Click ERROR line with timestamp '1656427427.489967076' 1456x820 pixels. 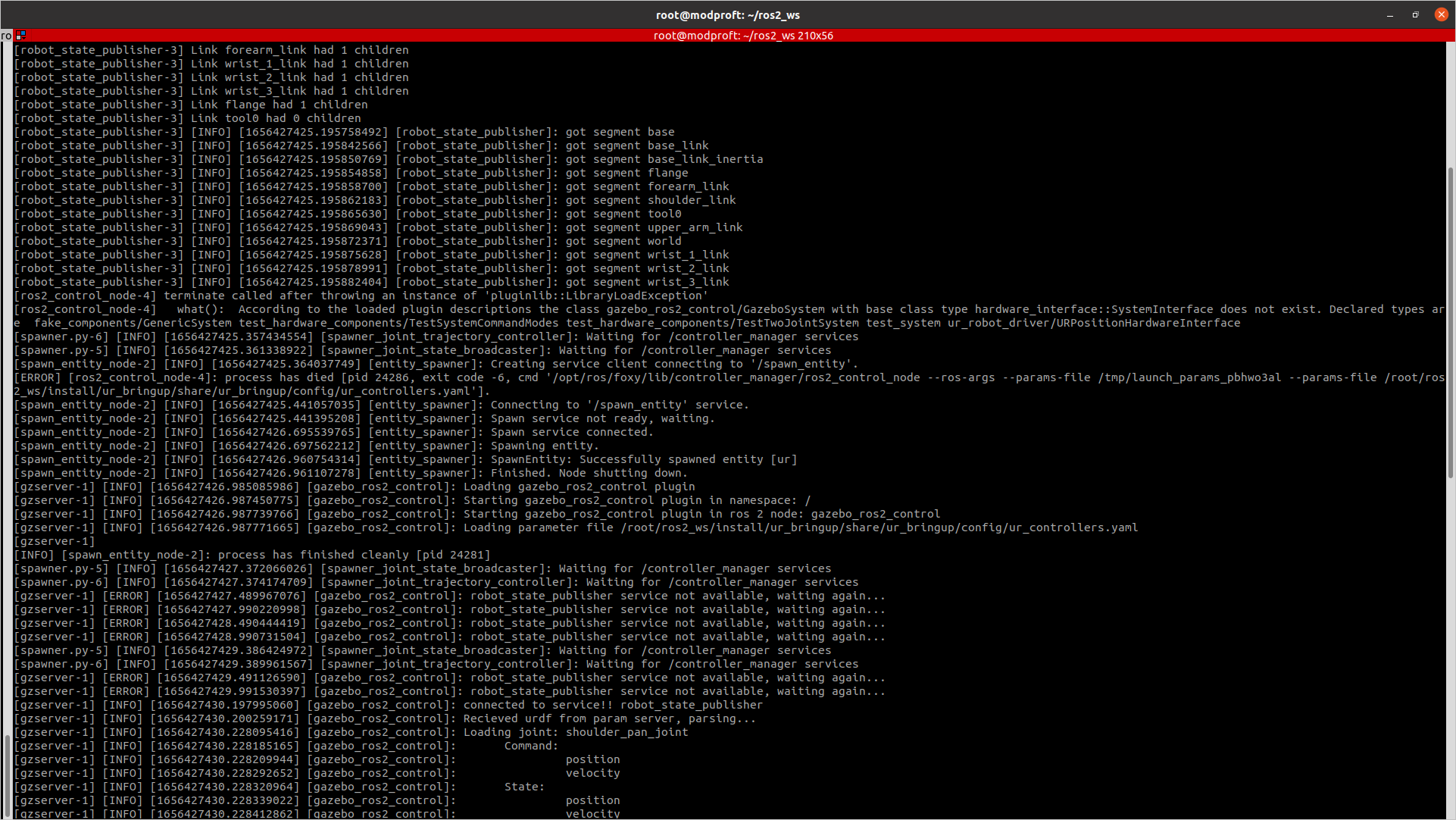(449, 596)
